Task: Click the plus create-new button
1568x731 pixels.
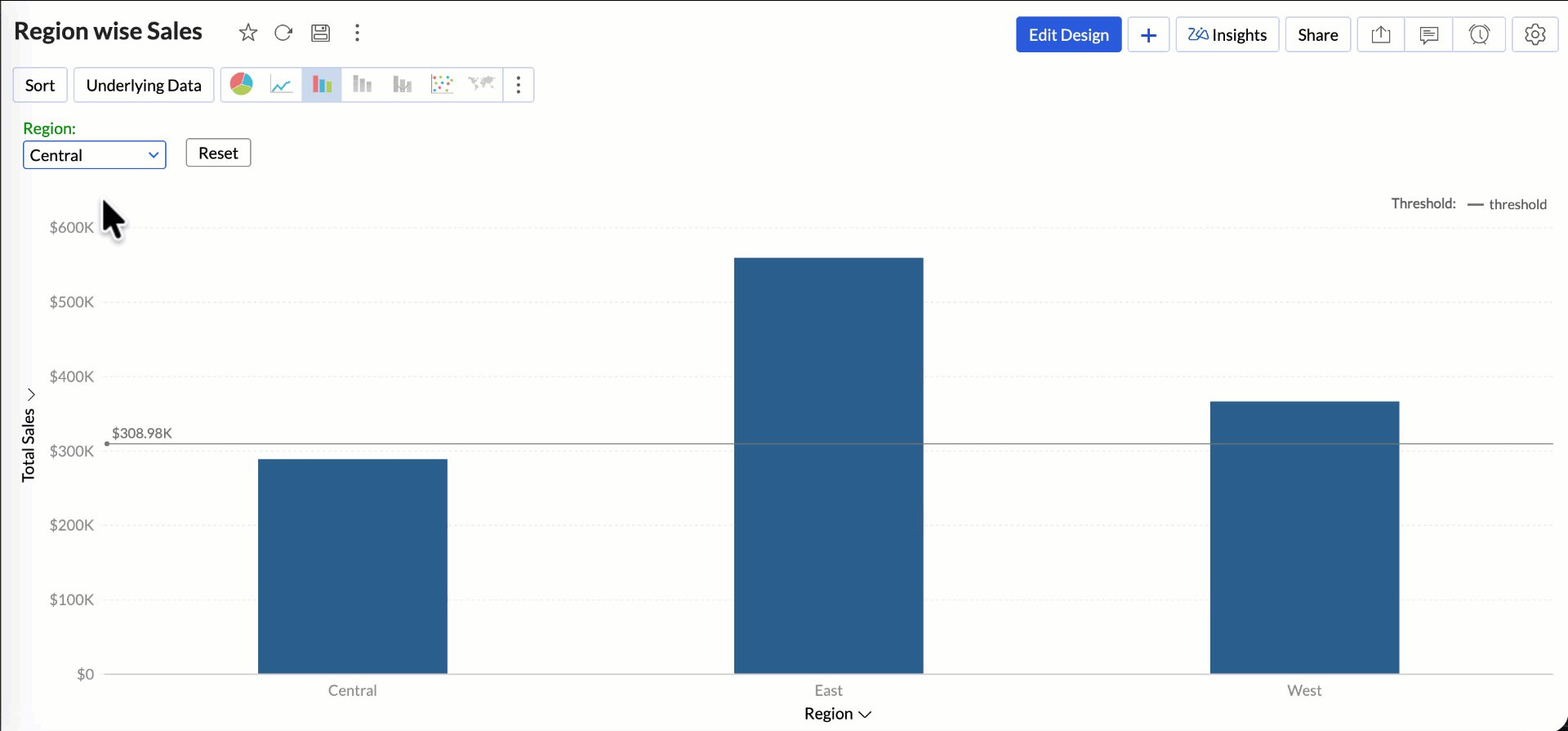Action: coord(1148,35)
